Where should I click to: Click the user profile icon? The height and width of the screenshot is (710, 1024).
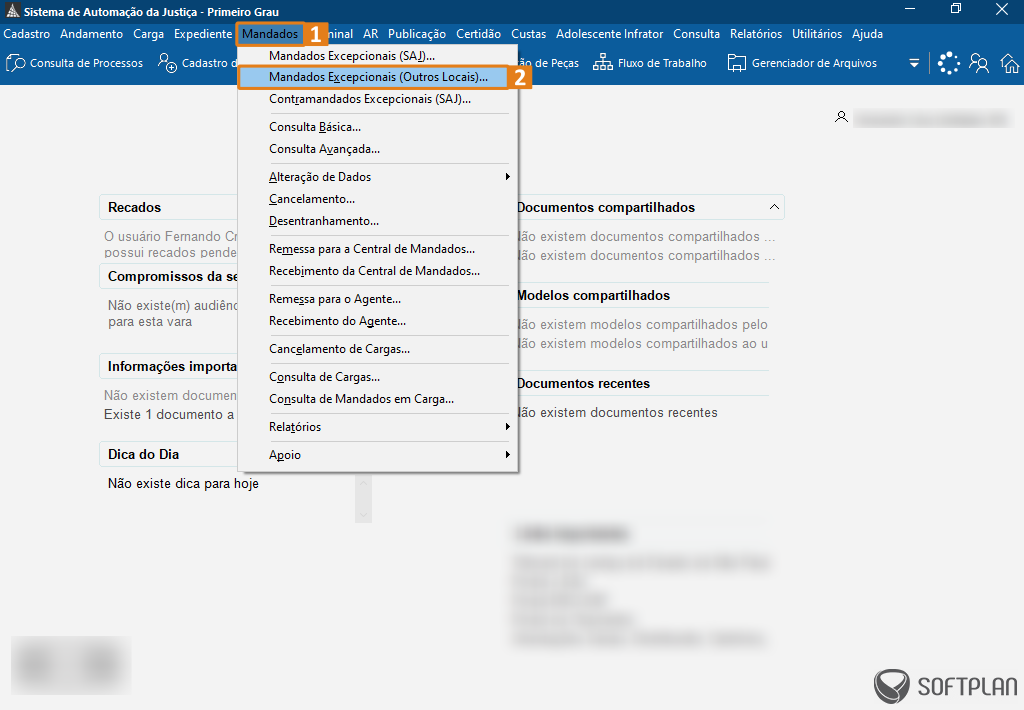tap(841, 117)
